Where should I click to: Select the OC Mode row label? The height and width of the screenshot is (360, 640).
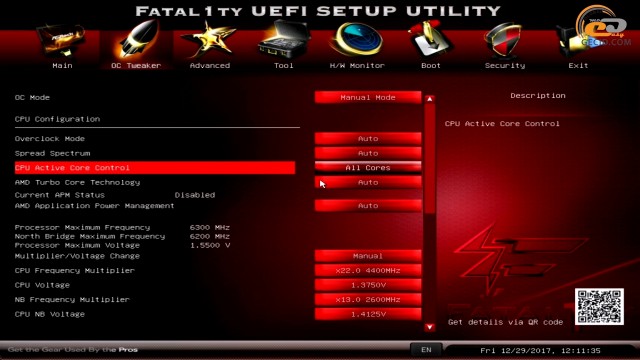point(32,97)
